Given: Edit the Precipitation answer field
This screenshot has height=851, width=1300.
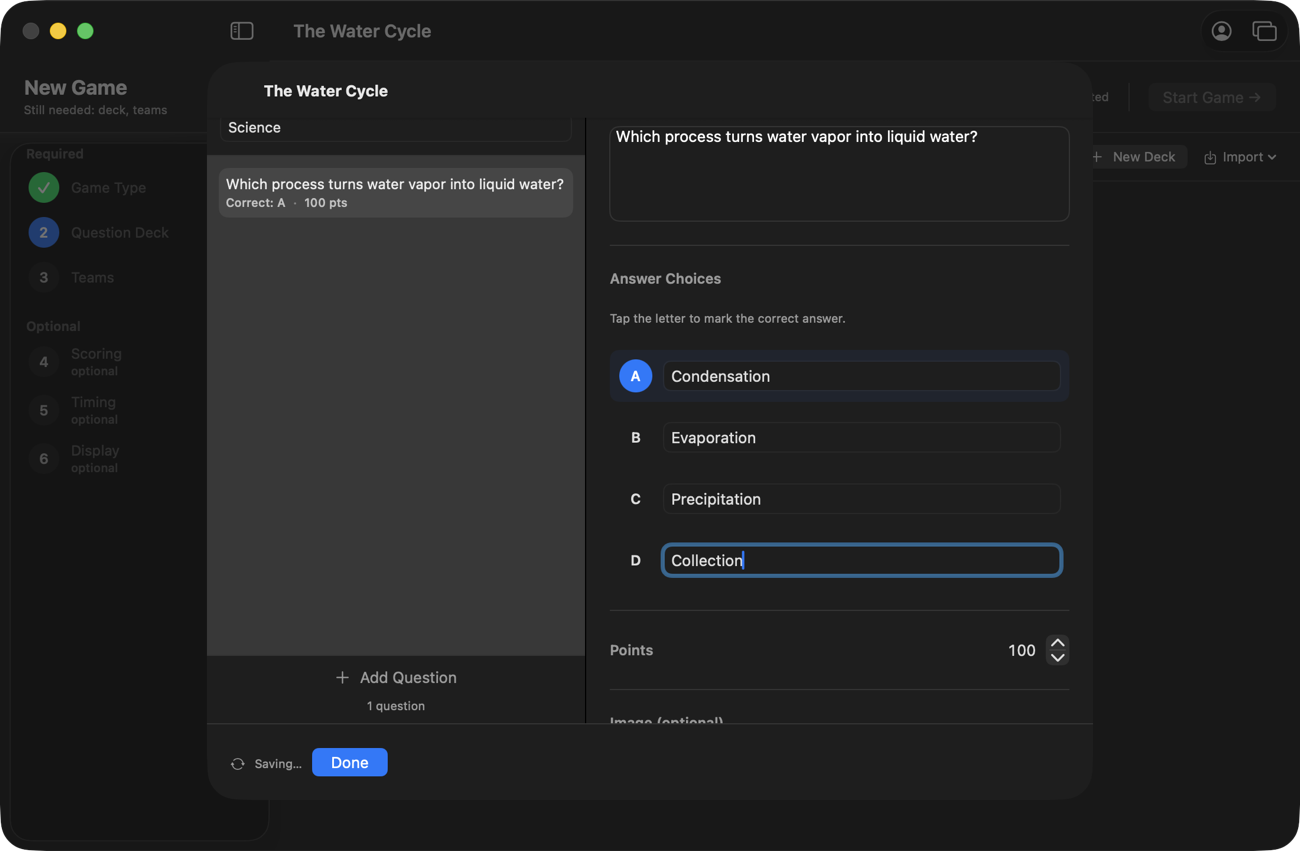Looking at the screenshot, I should (861, 499).
